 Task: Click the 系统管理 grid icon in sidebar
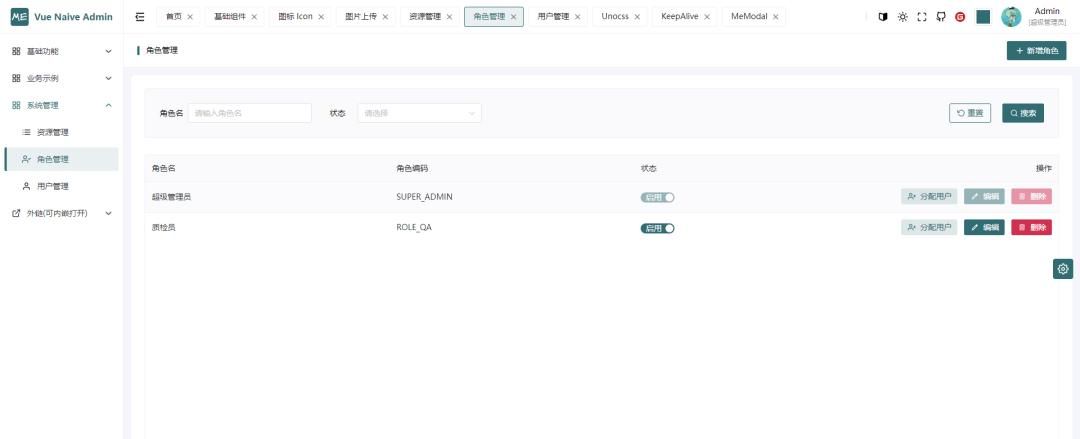coord(17,105)
